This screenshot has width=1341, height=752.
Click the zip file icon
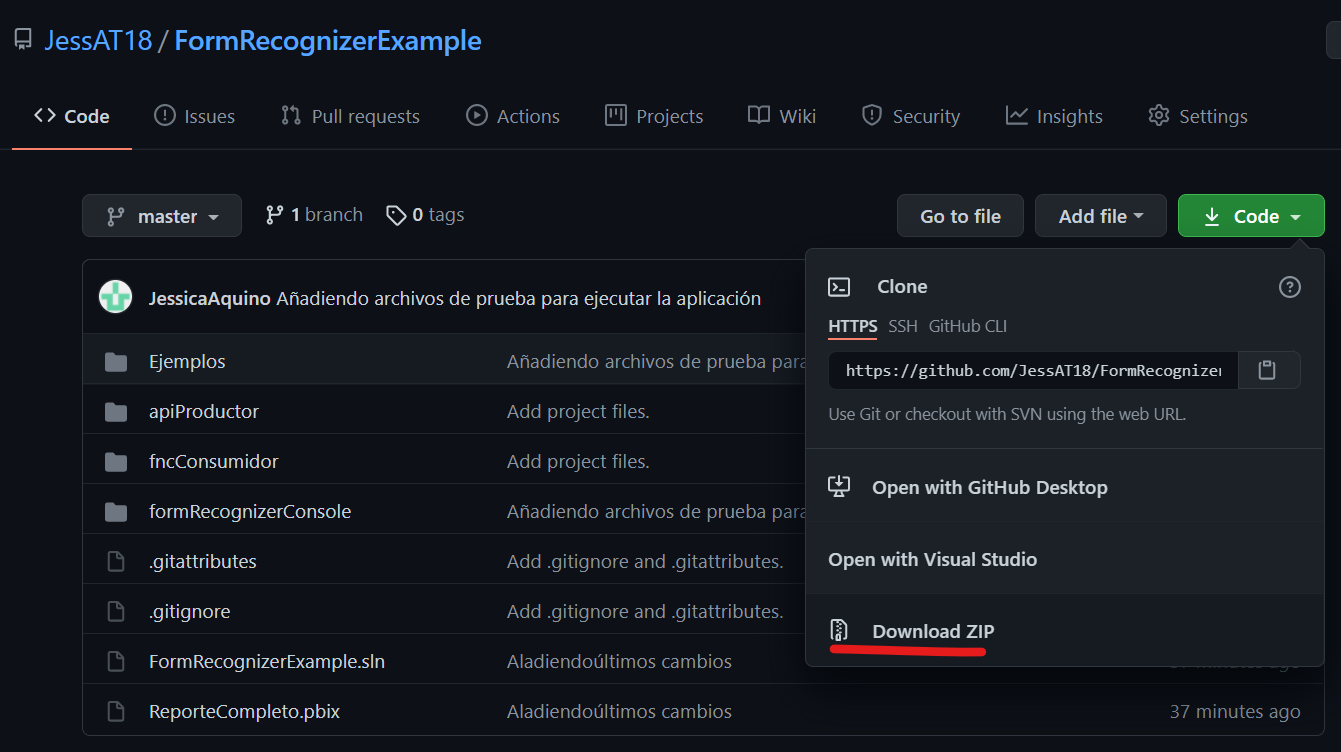[839, 631]
